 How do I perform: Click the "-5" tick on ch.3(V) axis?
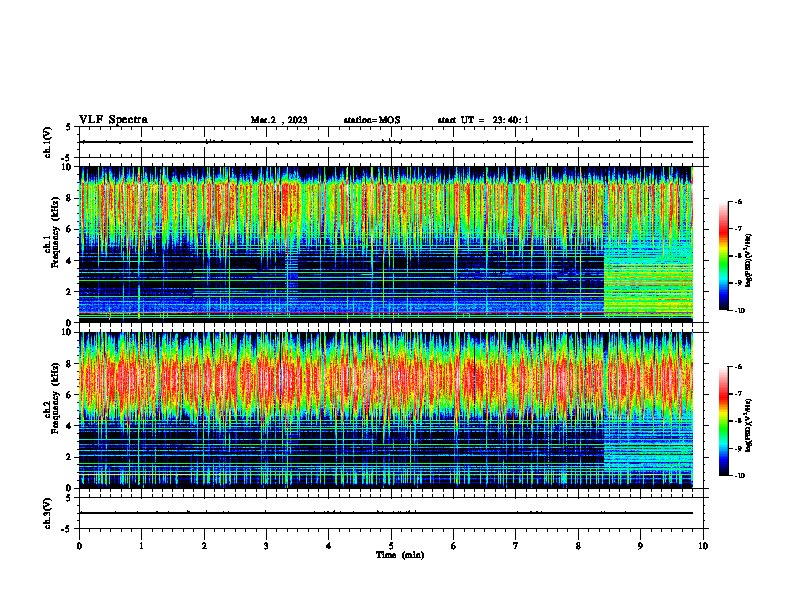pos(67,529)
